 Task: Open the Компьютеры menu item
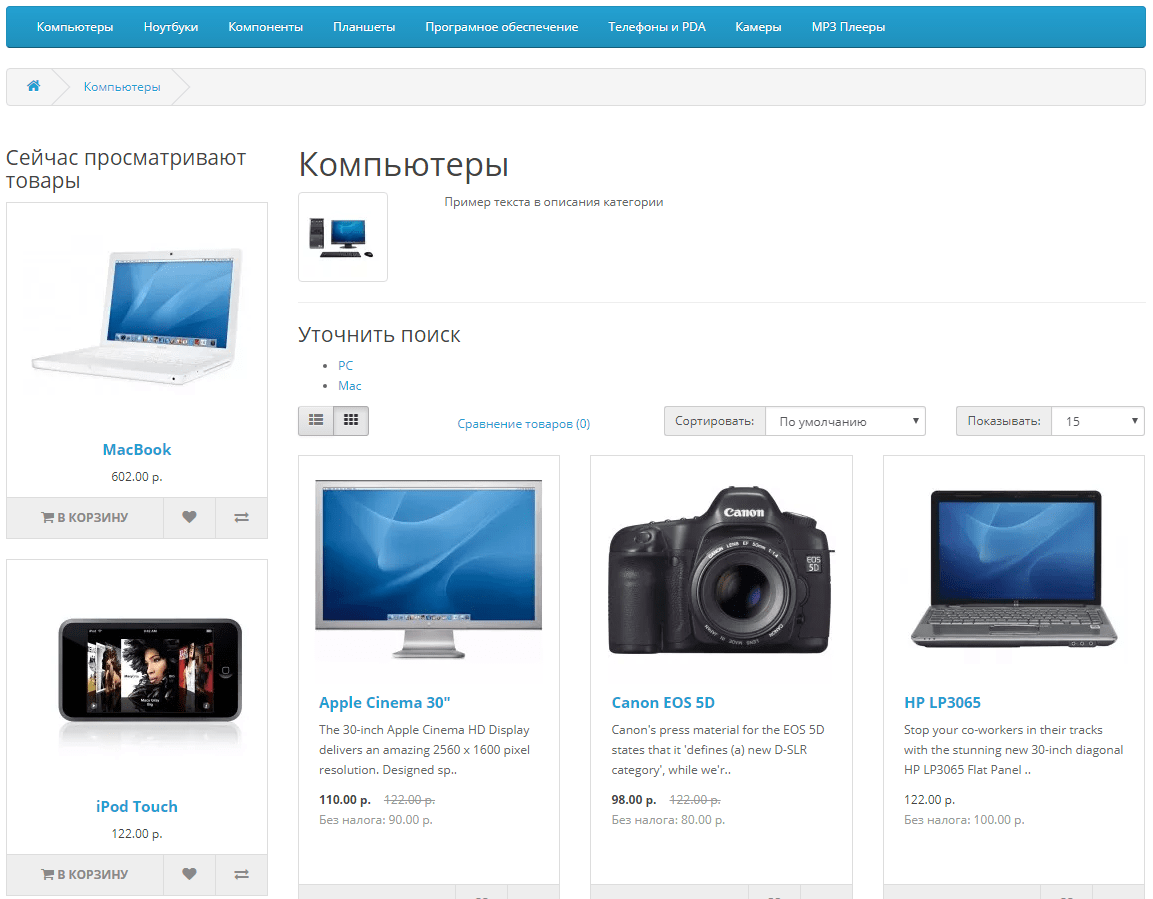(75, 27)
